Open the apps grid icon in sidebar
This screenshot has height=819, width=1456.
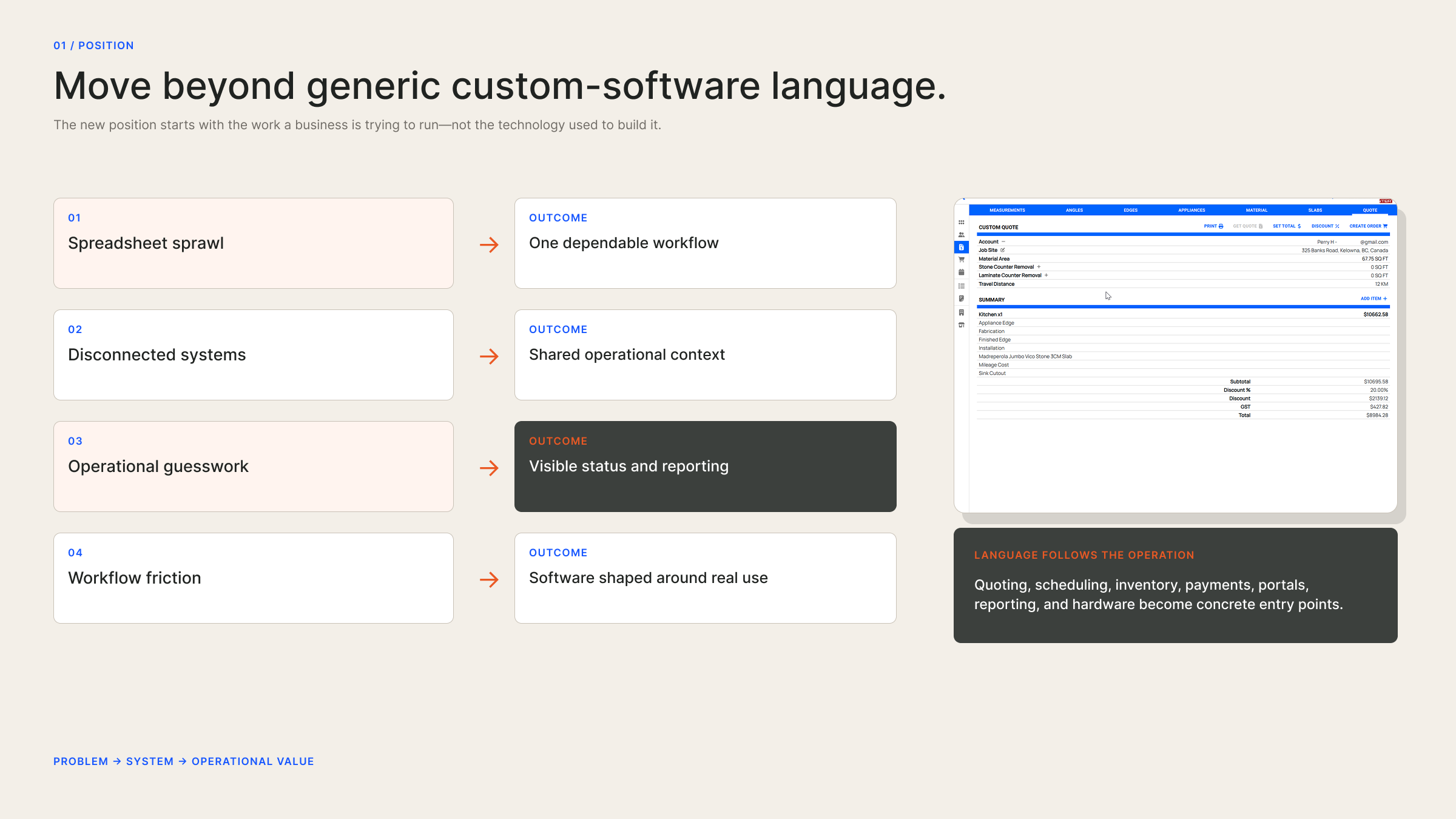(961, 223)
